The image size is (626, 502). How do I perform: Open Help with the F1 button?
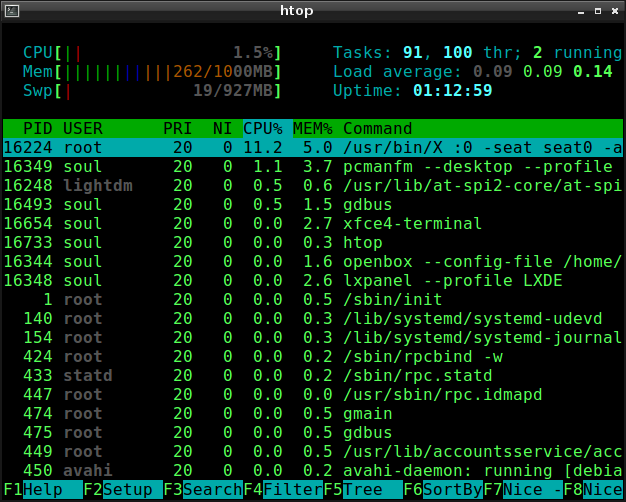coord(43,490)
